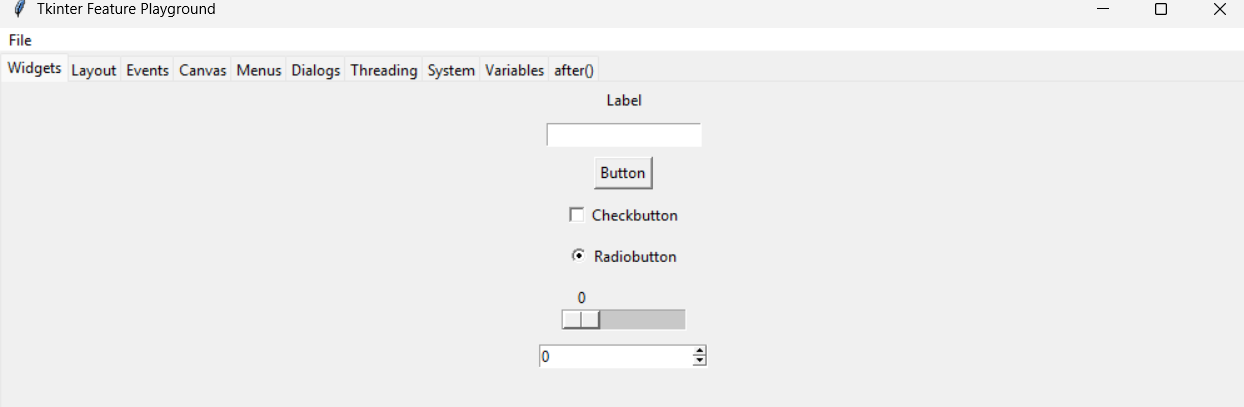Viewport: 1244px width, 407px height.
Task: Show the Dialogs tab
Action: click(x=316, y=71)
